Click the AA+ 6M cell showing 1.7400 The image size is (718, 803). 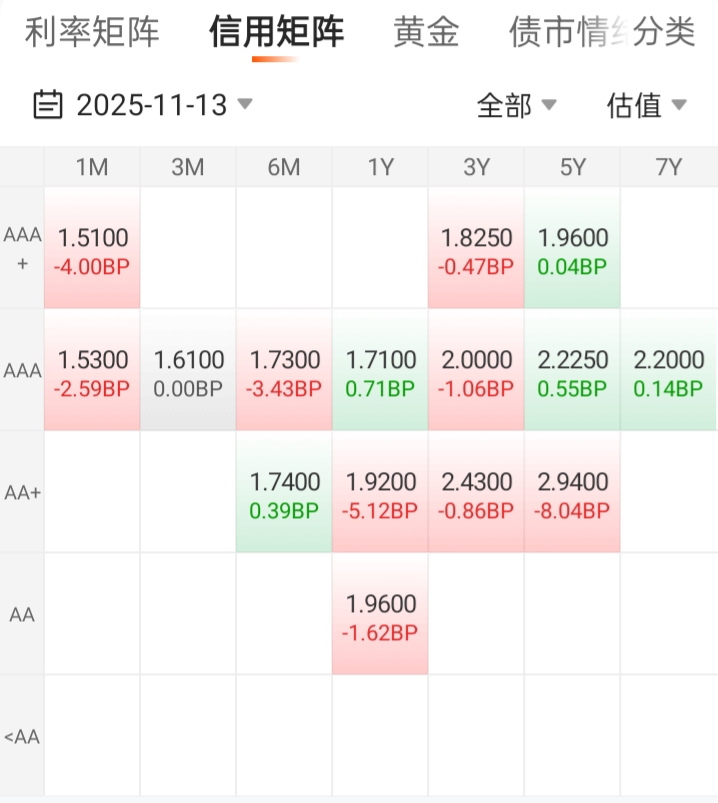point(284,493)
